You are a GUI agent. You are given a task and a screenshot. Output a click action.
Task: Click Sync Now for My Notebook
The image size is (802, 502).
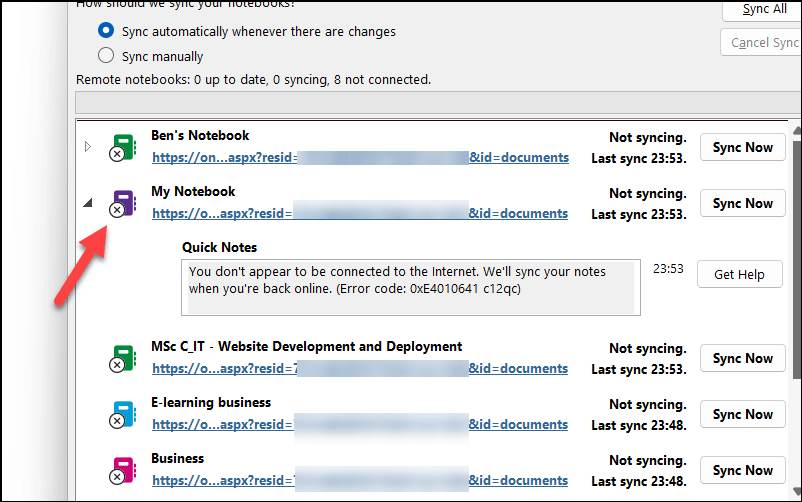click(742, 203)
